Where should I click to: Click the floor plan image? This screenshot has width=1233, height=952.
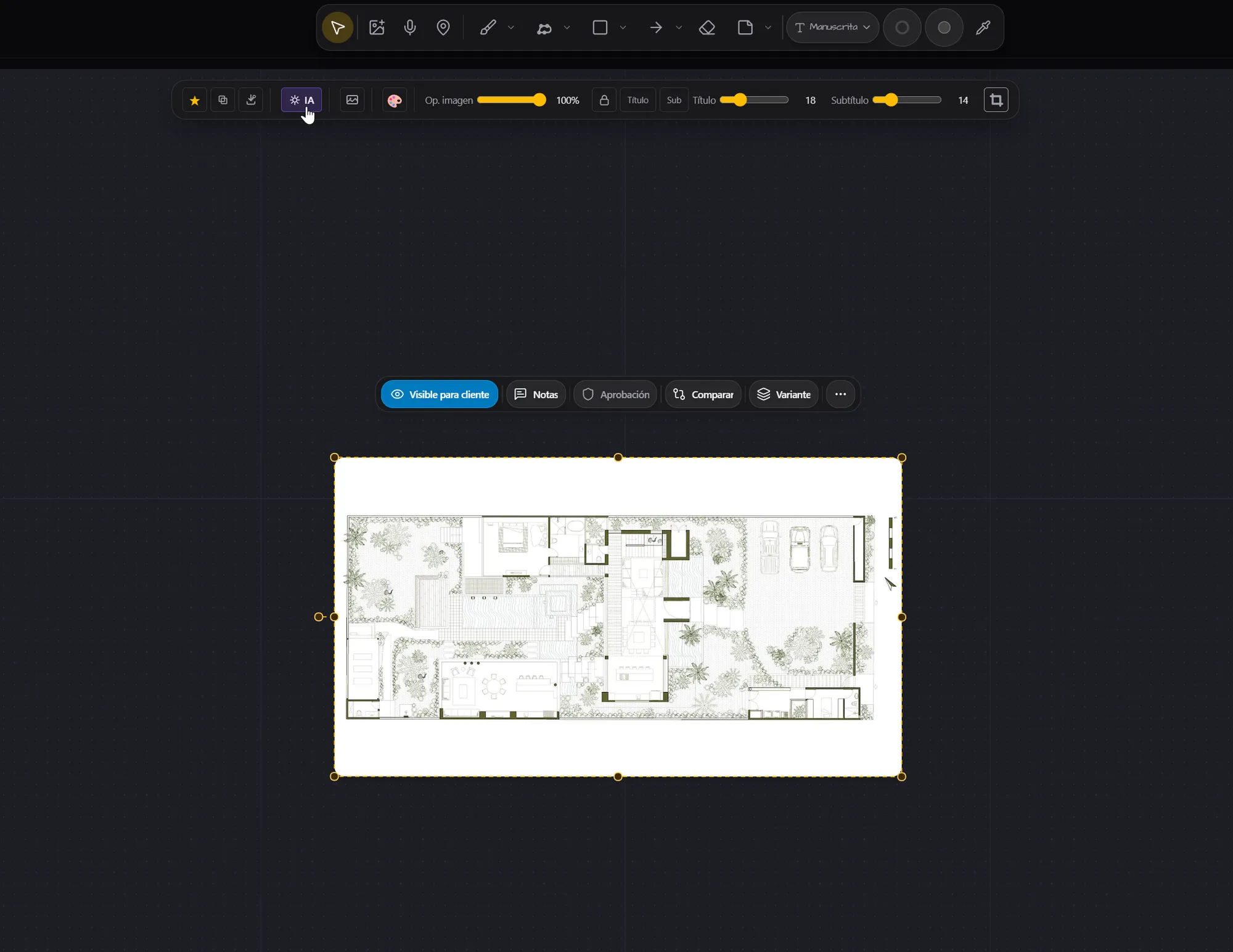pos(618,617)
